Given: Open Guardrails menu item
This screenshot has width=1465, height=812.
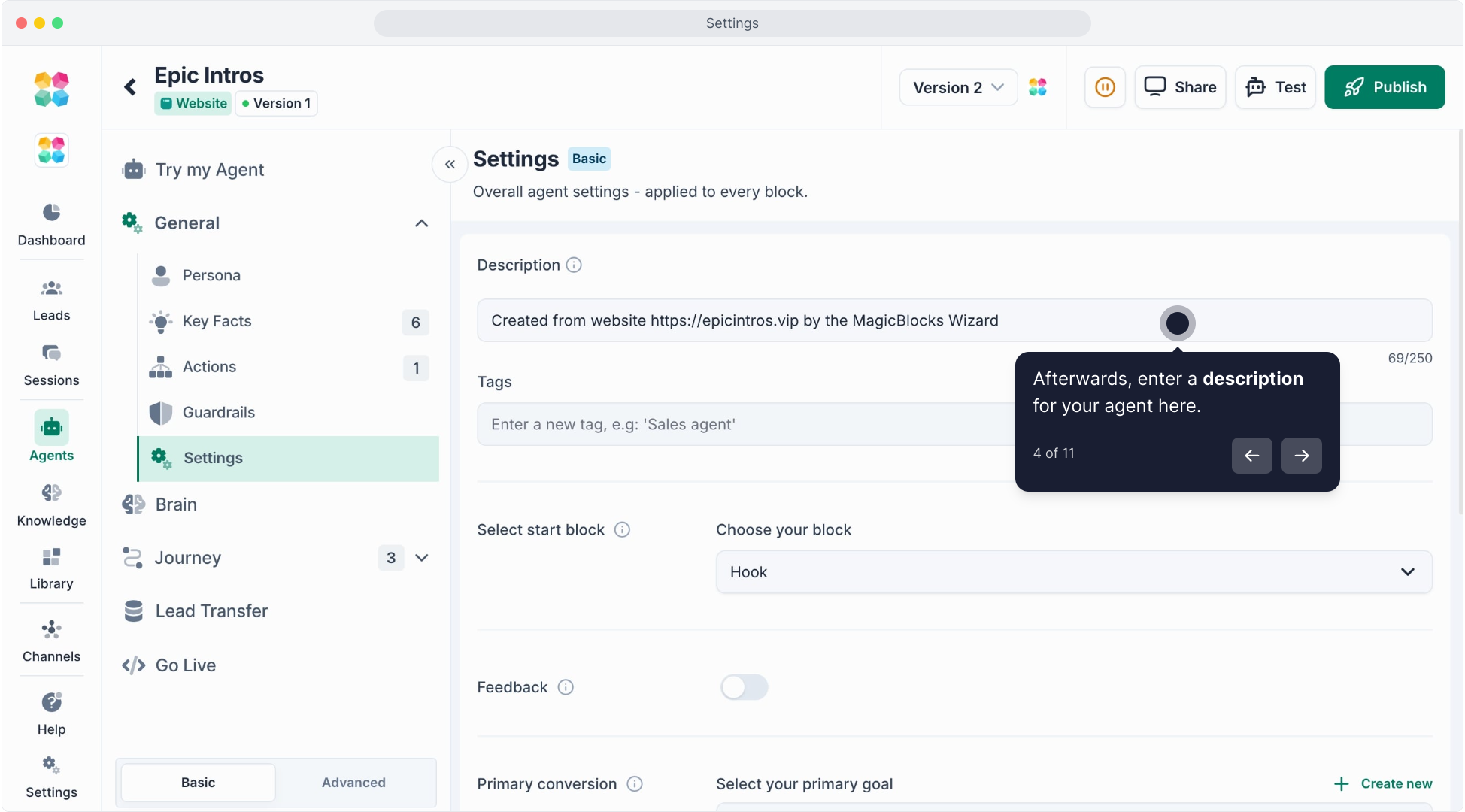Looking at the screenshot, I should point(219,412).
